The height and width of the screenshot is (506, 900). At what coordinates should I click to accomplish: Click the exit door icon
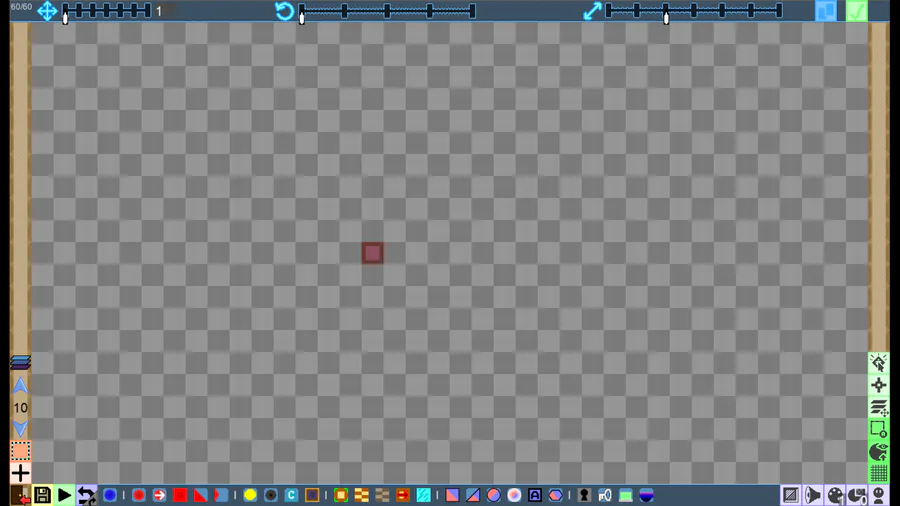click(21, 495)
